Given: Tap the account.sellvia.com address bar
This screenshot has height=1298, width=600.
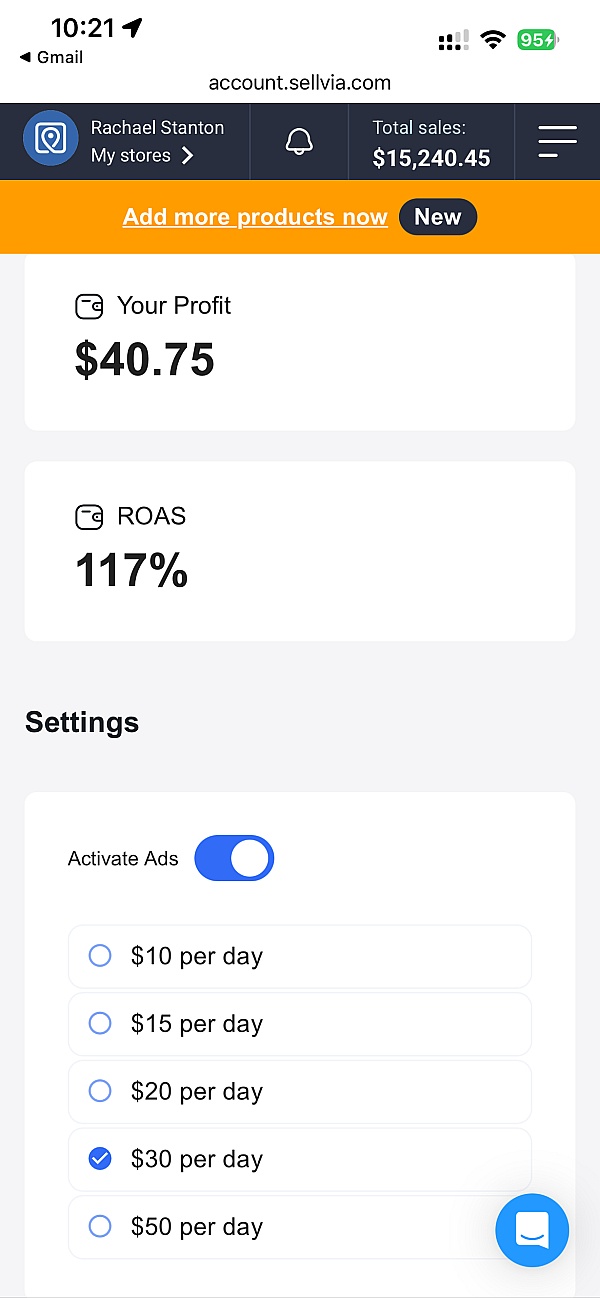Looking at the screenshot, I should pyautogui.click(x=300, y=83).
